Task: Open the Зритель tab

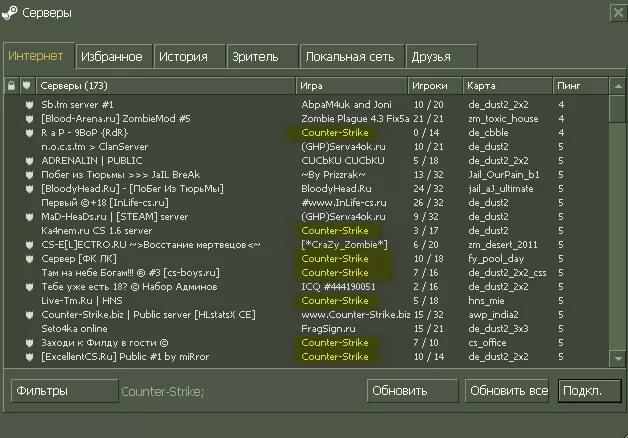Action: (263, 57)
